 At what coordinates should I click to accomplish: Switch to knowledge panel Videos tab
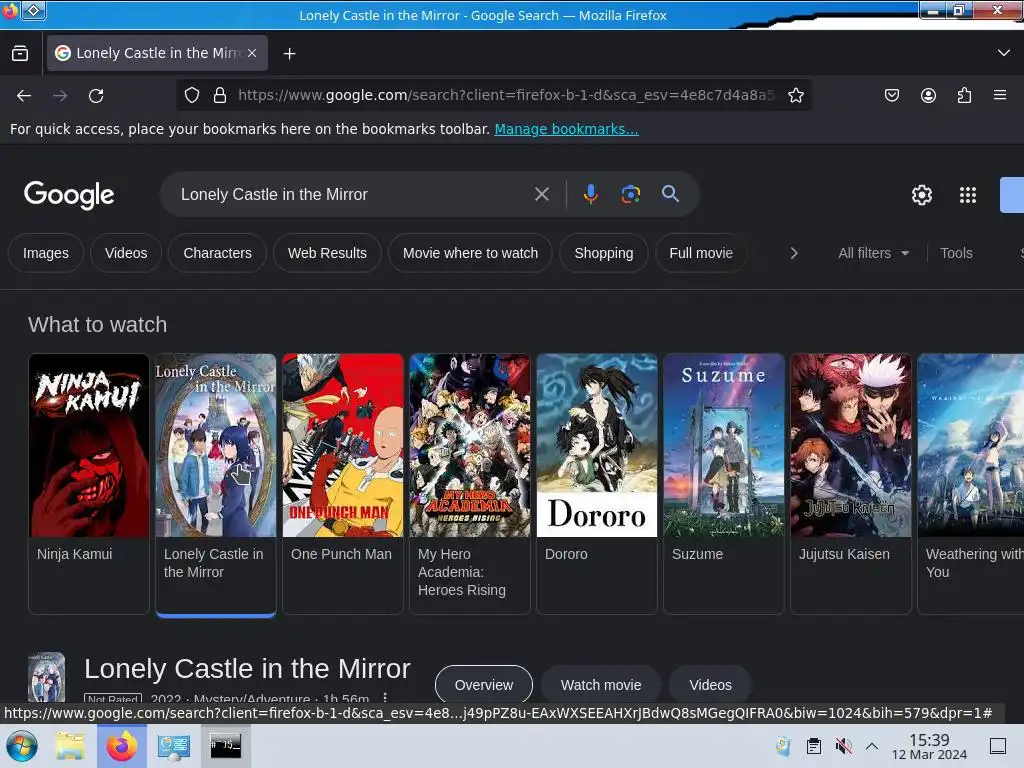[710, 685]
